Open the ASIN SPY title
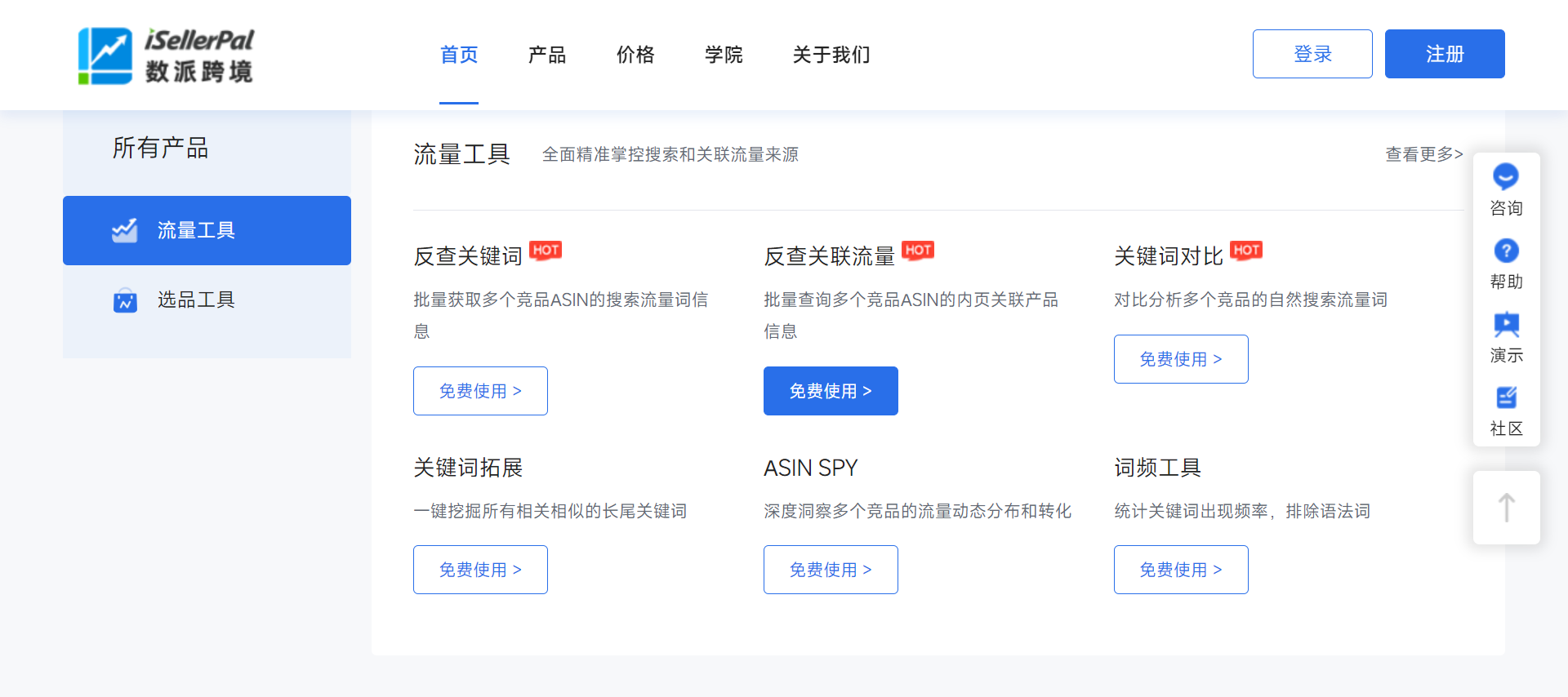 811,468
